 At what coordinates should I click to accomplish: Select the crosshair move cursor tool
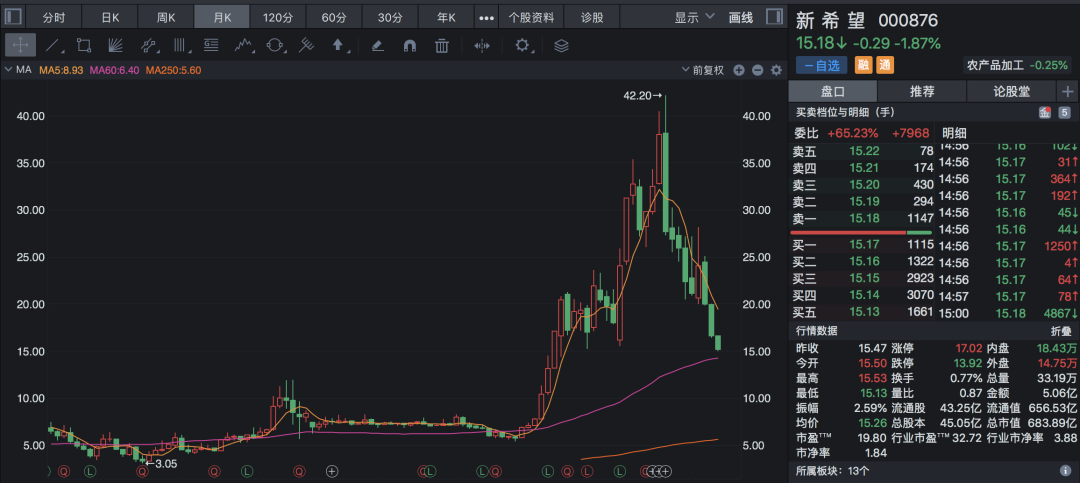coord(20,45)
